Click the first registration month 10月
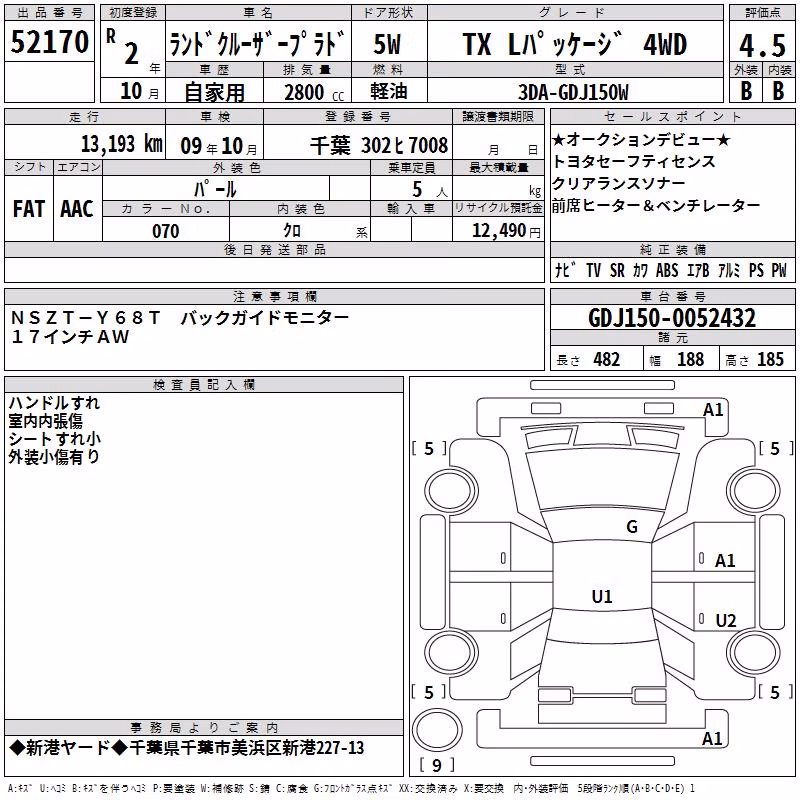Screen dimensions: 800x800 point(139,91)
